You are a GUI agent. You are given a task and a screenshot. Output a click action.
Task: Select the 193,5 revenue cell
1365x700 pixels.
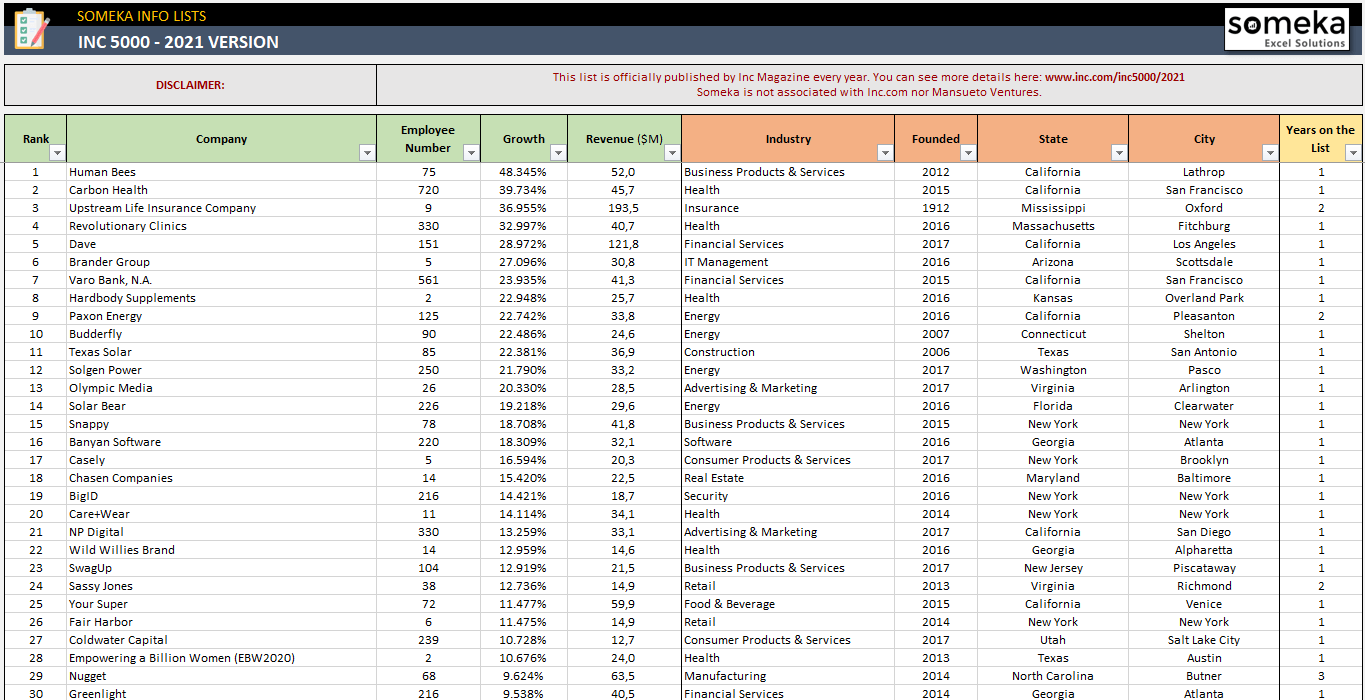[x=624, y=208]
